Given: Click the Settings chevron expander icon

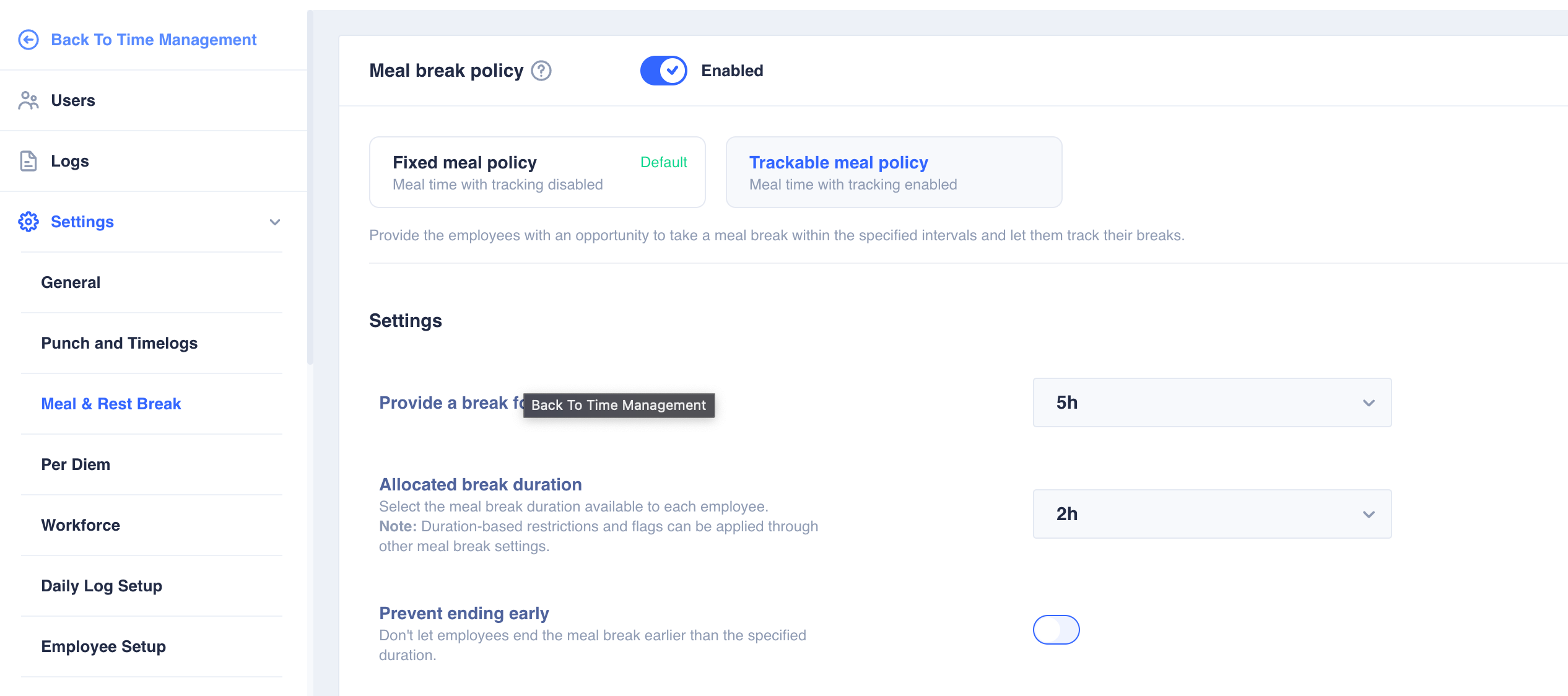Looking at the screenshot, I should click(x=278, y=221).
